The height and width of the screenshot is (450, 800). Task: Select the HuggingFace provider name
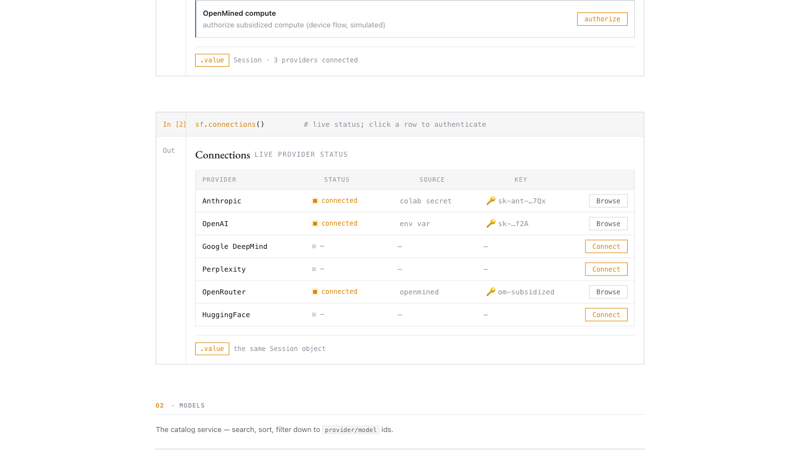[x=226, y=315]
